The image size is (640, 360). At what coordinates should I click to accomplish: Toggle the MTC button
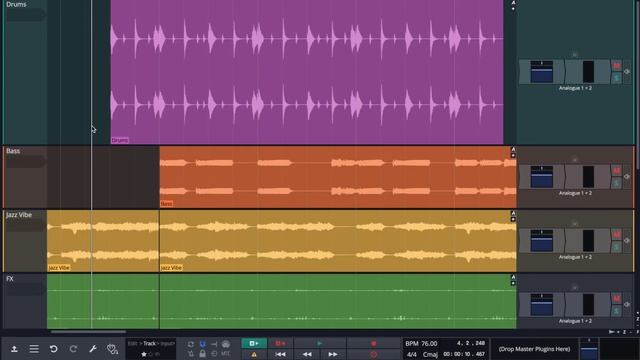(x=226, y=353)
